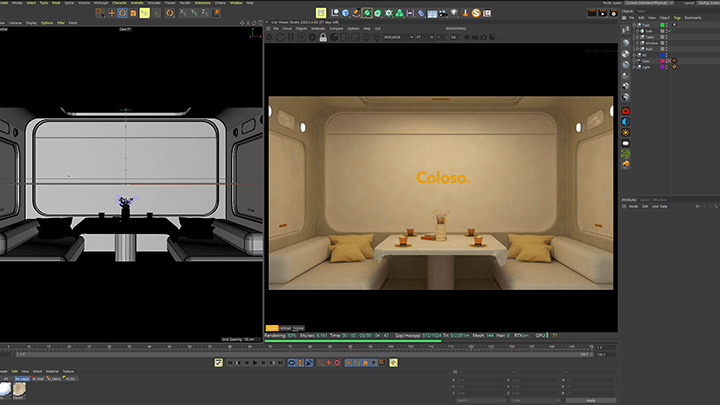Viewport: 720px width, 405px height.
Task: Click the Apply button in coordinates panel
Action: tap(591, 400)
